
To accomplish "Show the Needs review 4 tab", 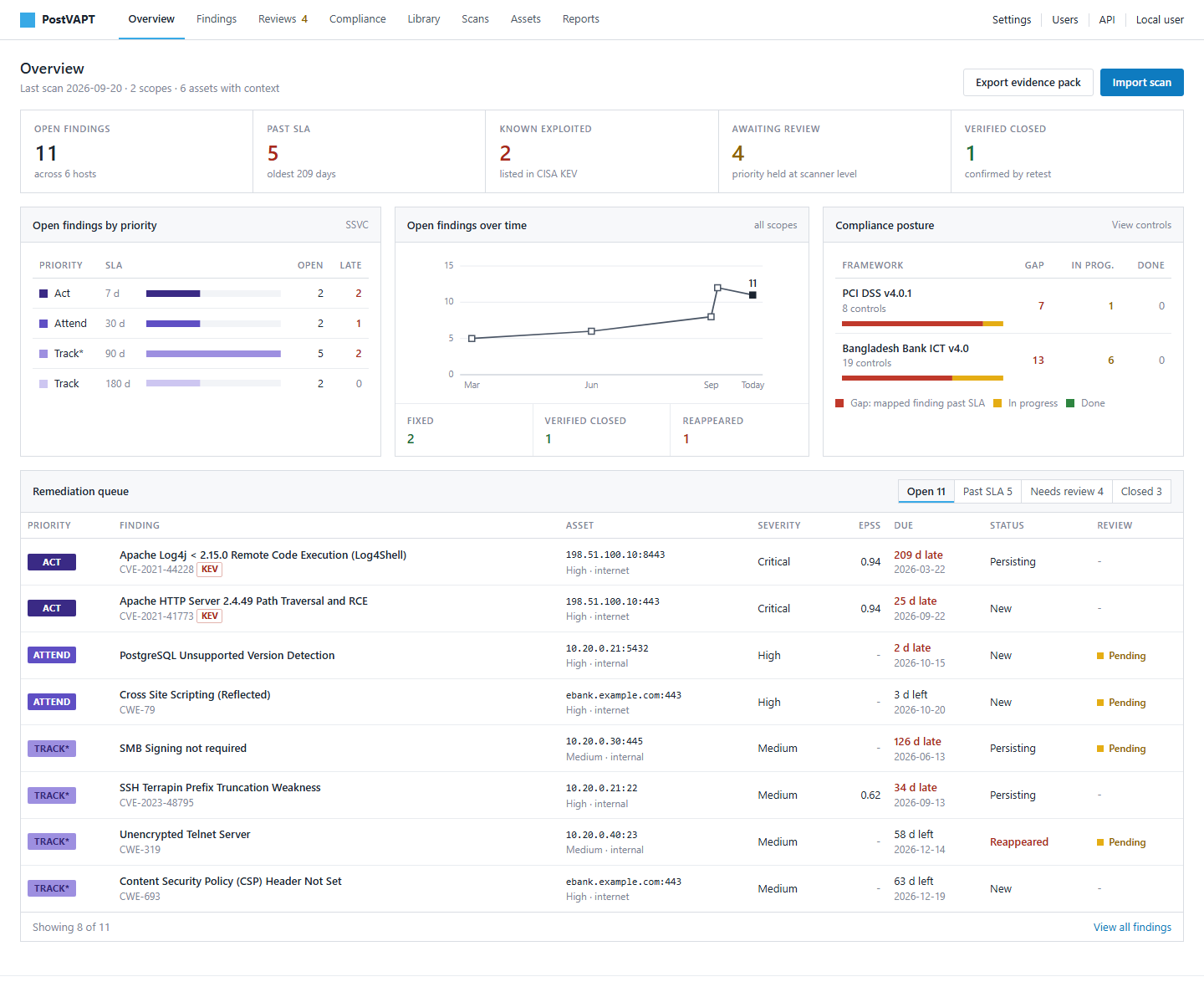I will pyautogui.click(x=1067, y=492).
